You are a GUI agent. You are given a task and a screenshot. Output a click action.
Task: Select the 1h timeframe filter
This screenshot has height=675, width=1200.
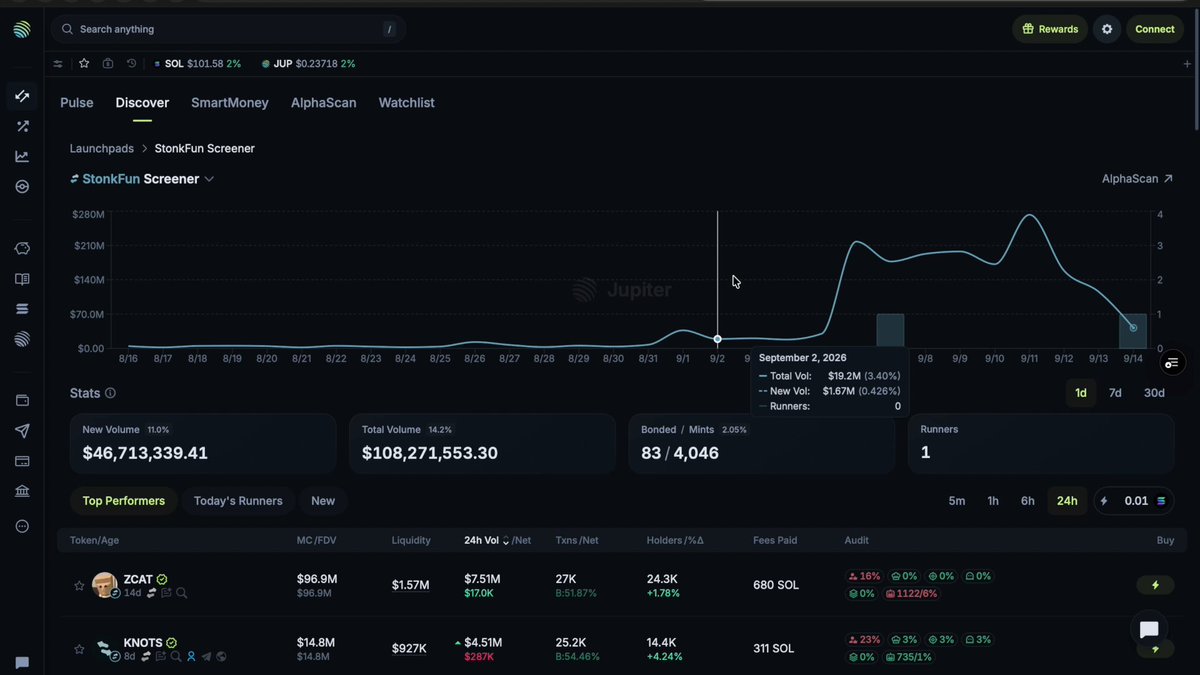993,501
